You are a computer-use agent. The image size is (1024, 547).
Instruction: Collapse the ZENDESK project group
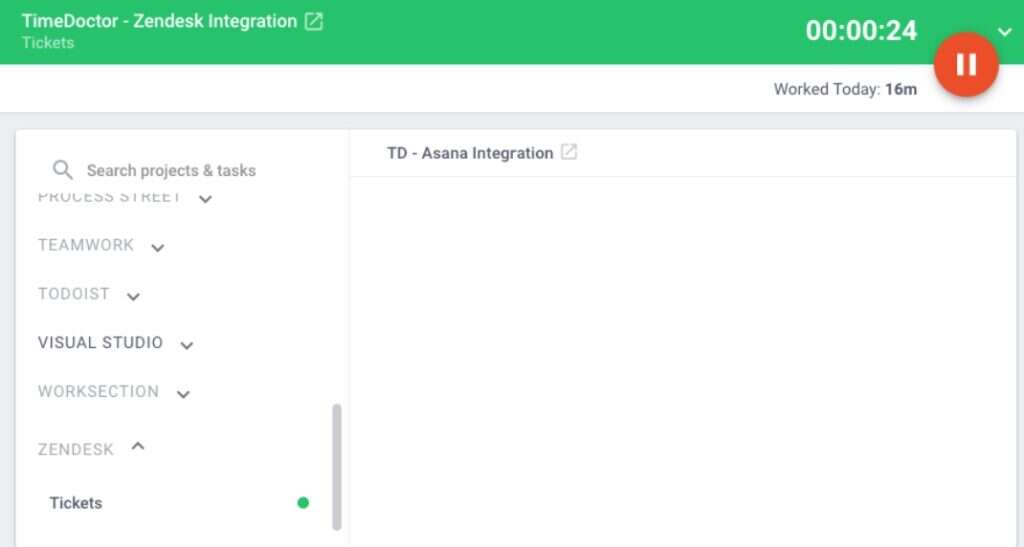(x=138, y=446)
